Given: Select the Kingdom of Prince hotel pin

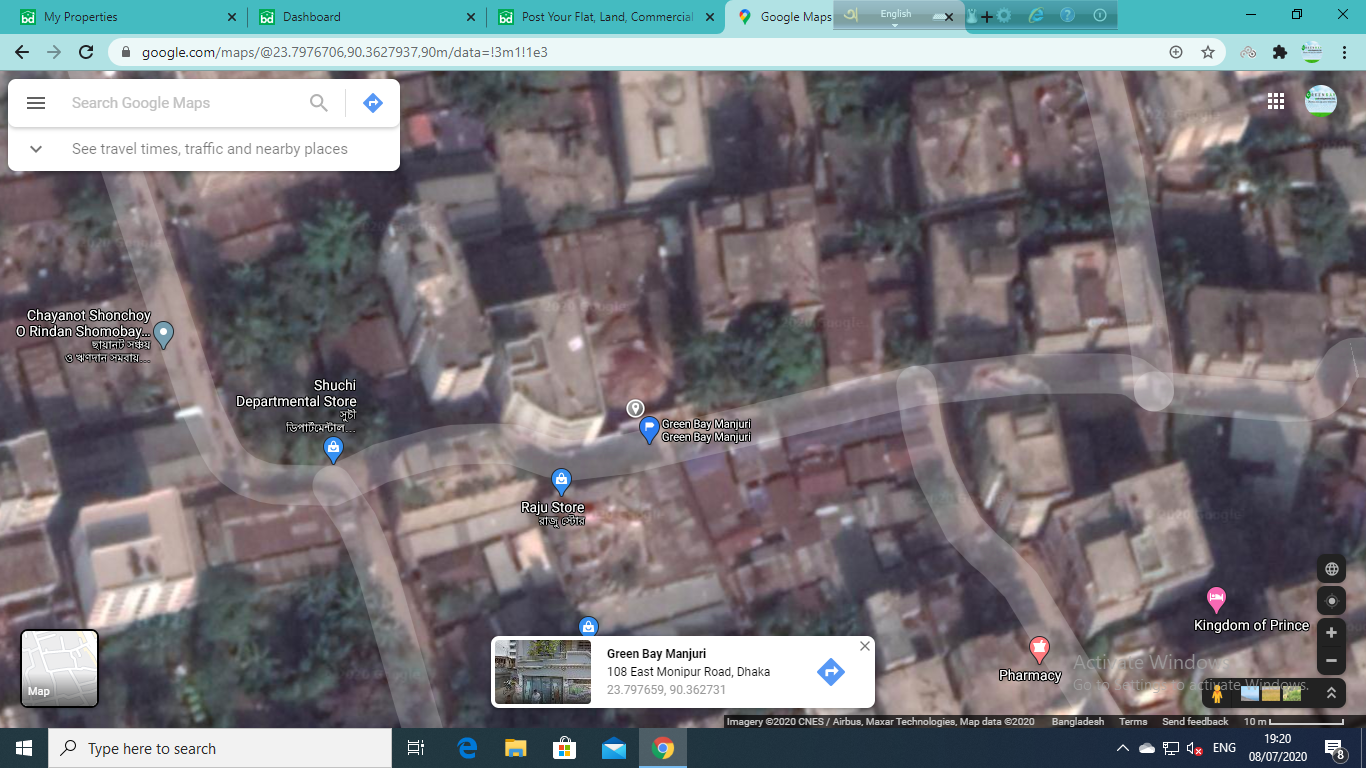Looking at the screenshot, I should tap(1216, 600).
